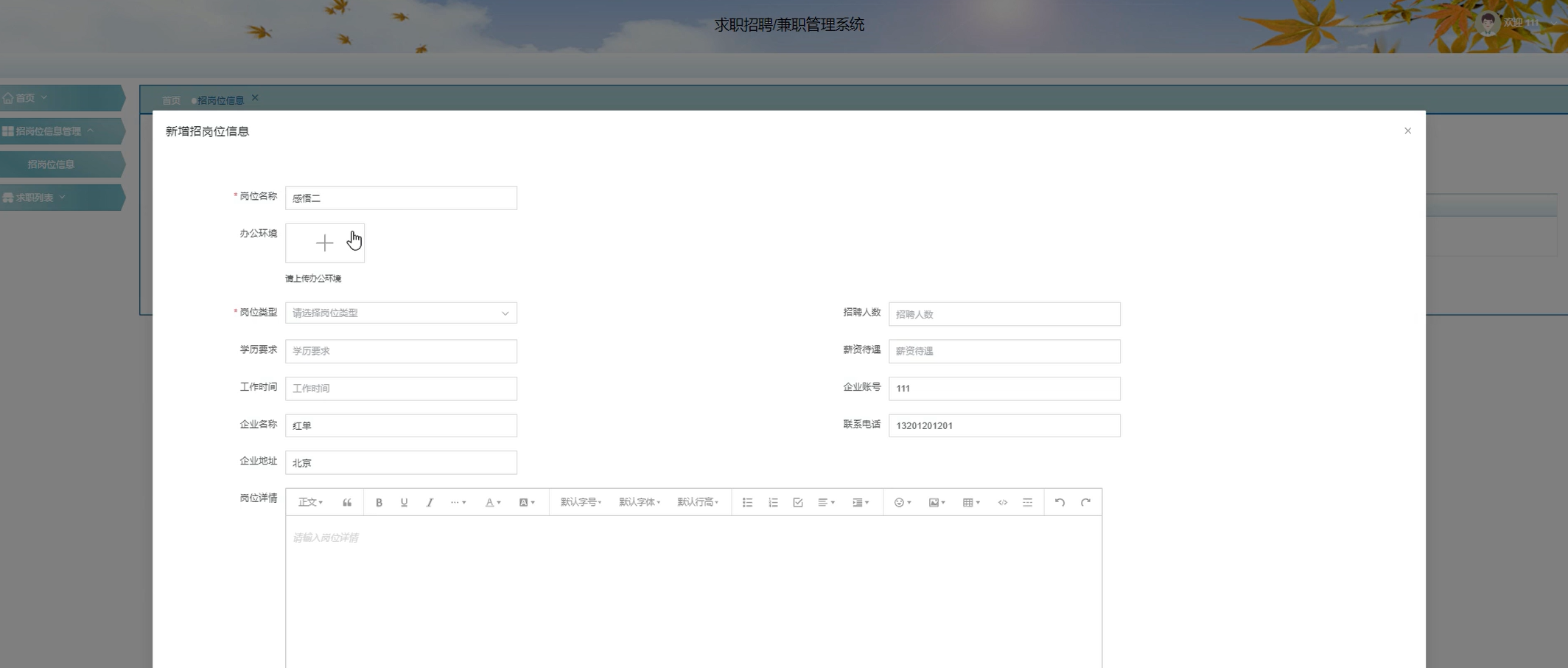Click the 招聘人数 input field
This screenshot has width=1568, height=668.
[1004, 314]
